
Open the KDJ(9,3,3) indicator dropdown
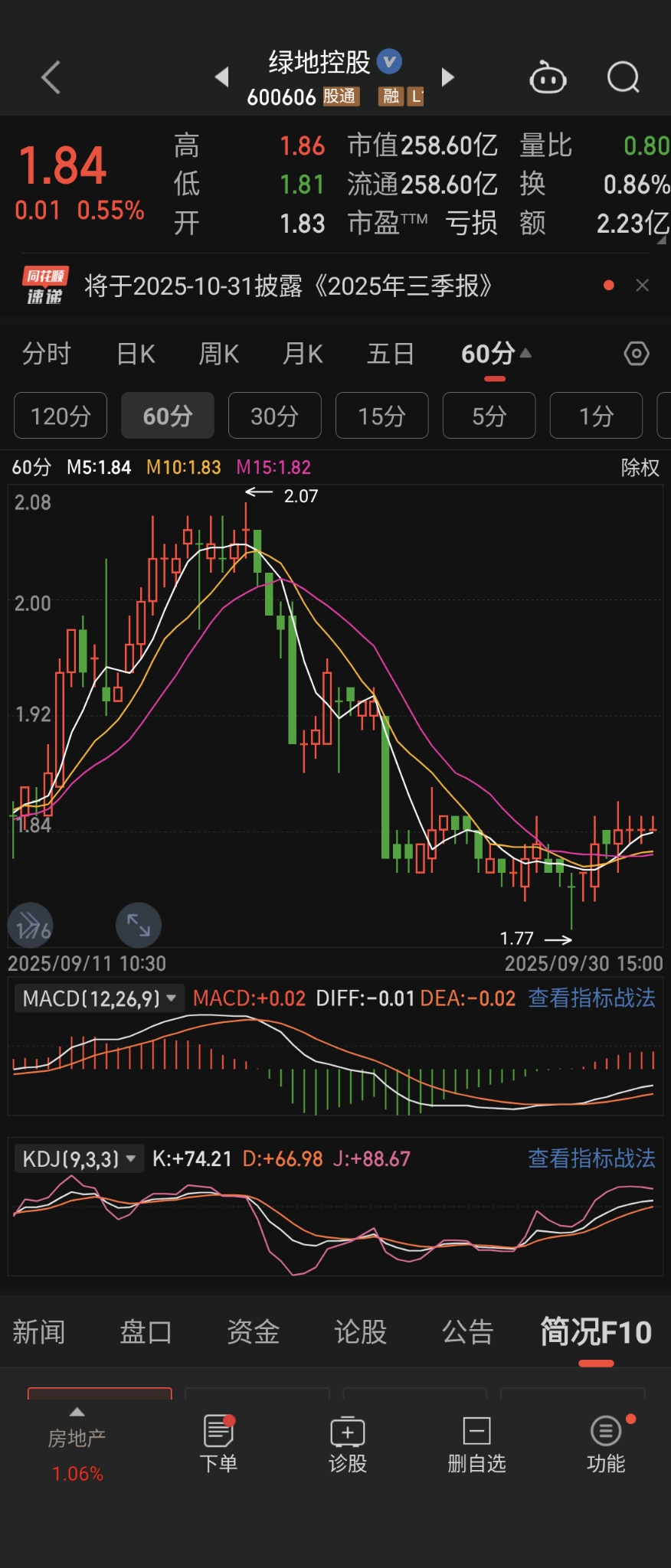click(x=79, y=1158)
